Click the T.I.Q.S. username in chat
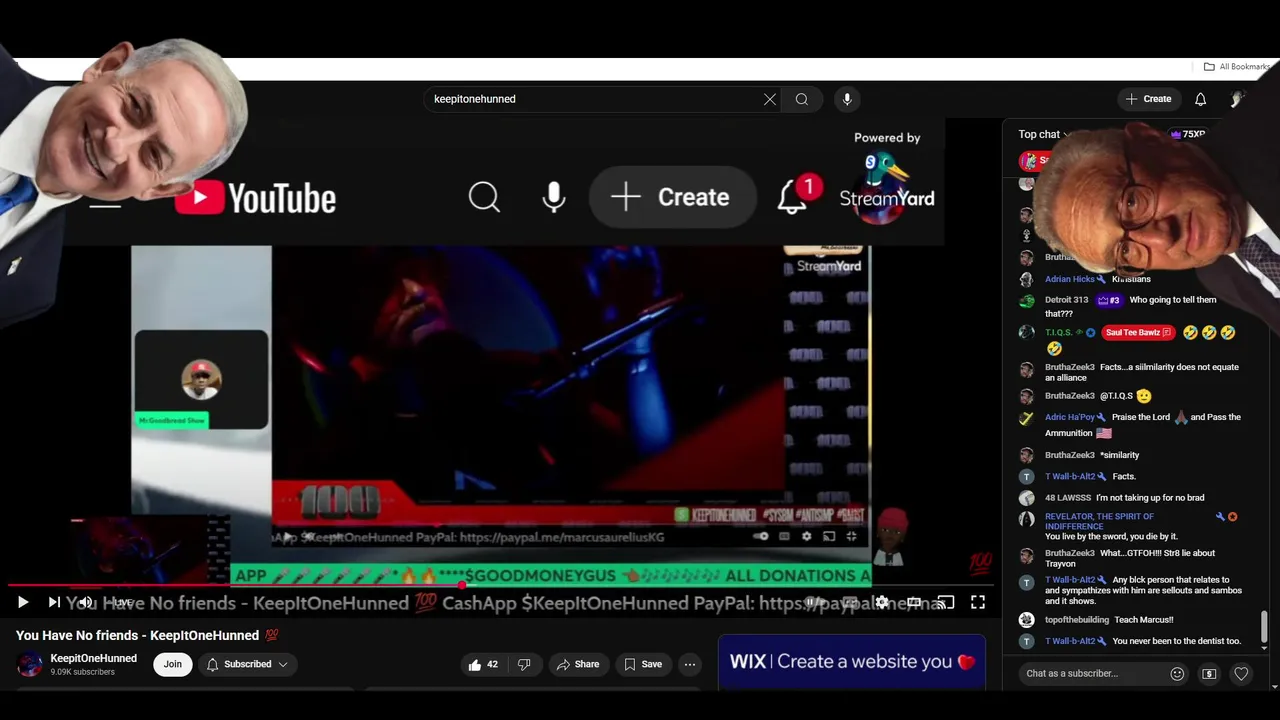1280x720 pixels. pyautogui.click(x=1061, y=332)
